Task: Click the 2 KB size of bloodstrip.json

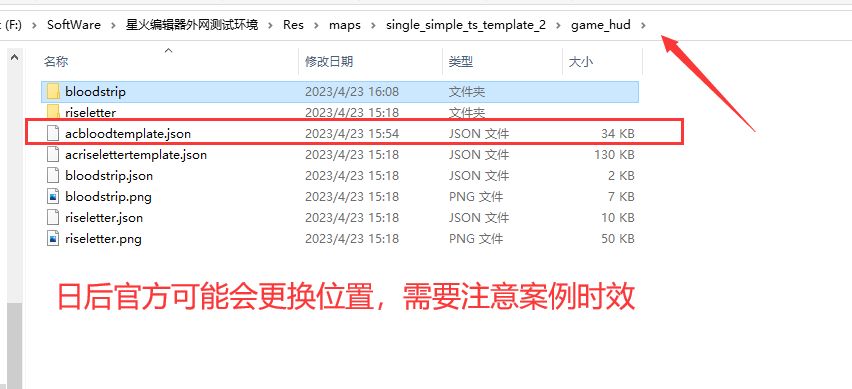Action: (621, 176)
